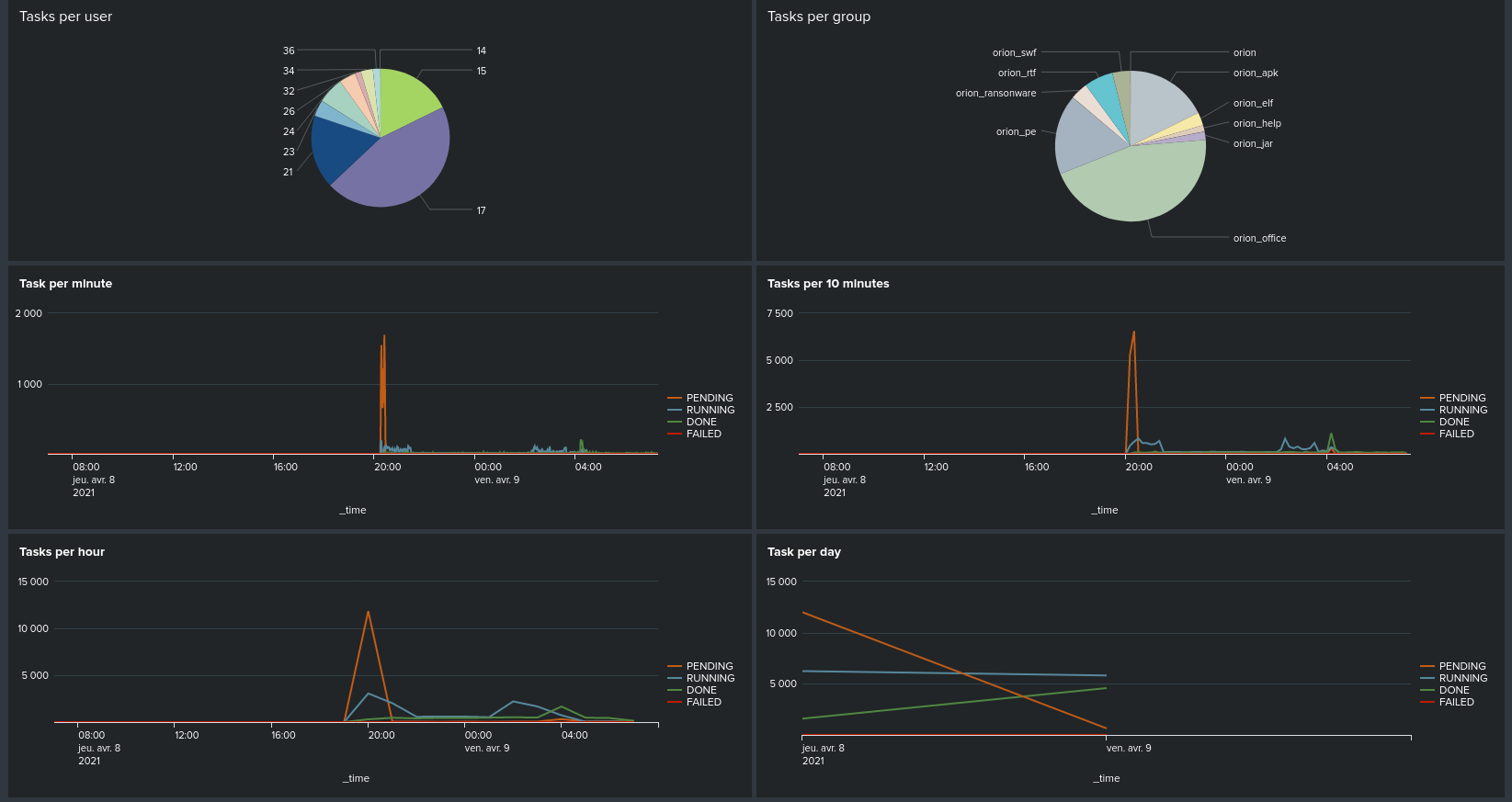Click the '2 500' y-axis value
The image size is (1512, 802).
779,407
